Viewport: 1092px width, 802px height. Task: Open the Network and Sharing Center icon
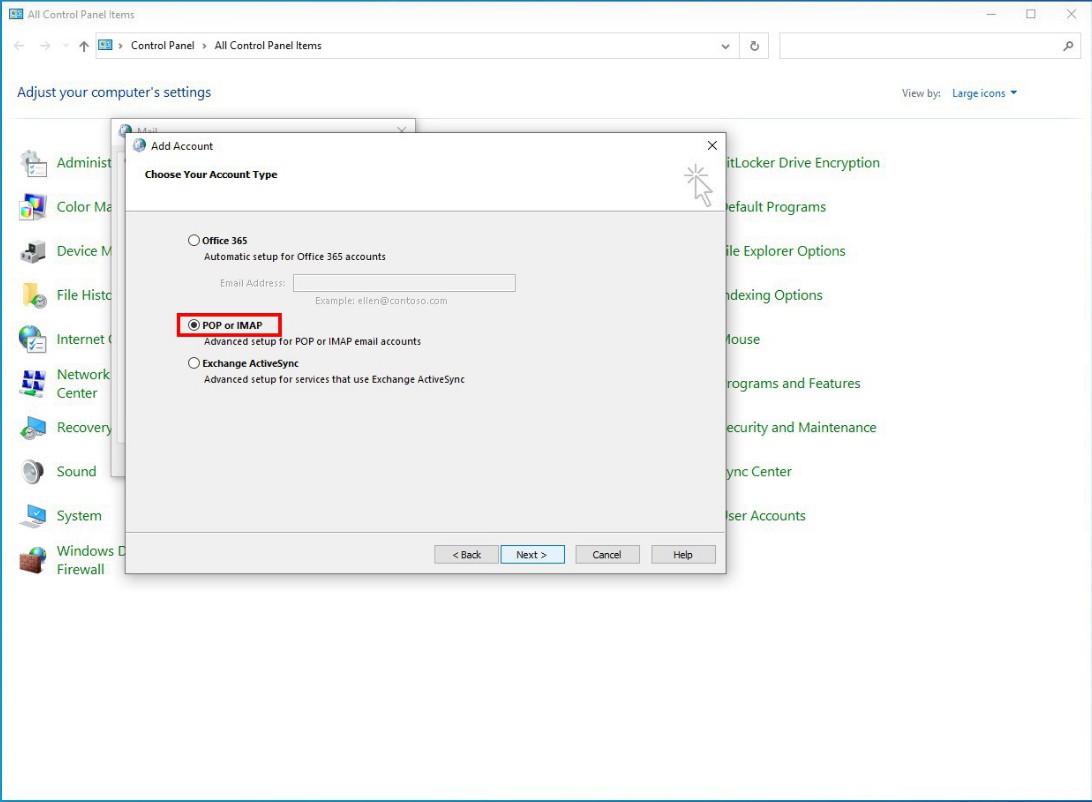click(33, 384)
